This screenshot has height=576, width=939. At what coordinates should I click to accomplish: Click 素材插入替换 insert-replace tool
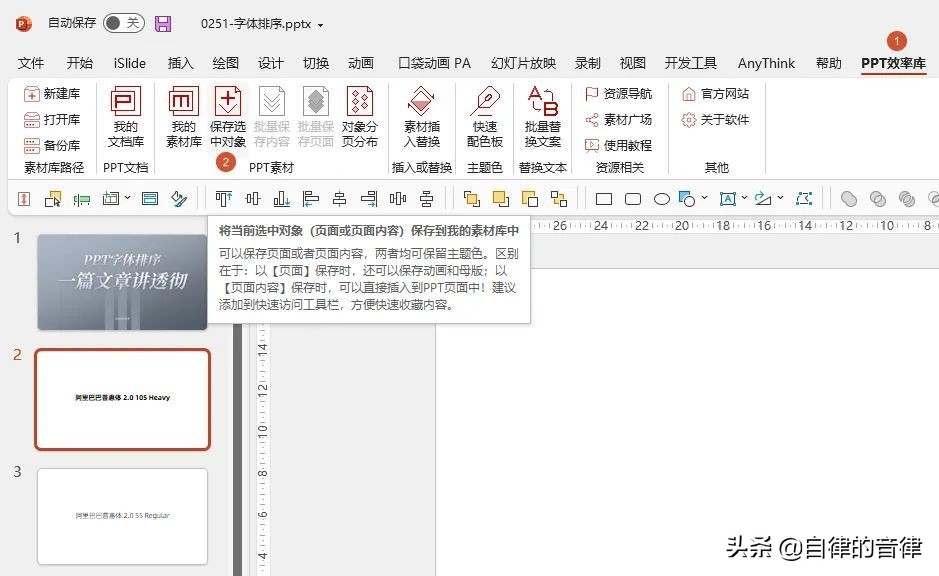click(x=421, y=117)
